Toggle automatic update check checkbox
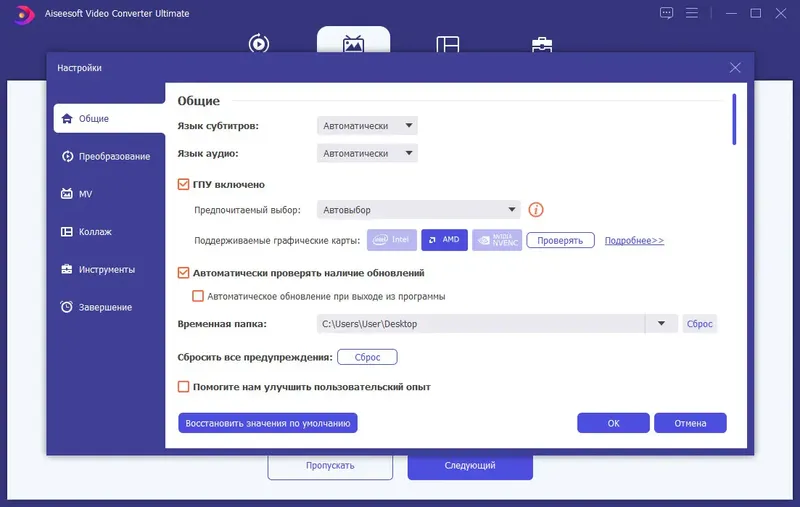Viewport: 800px width, 507px height. click(183, 273)
